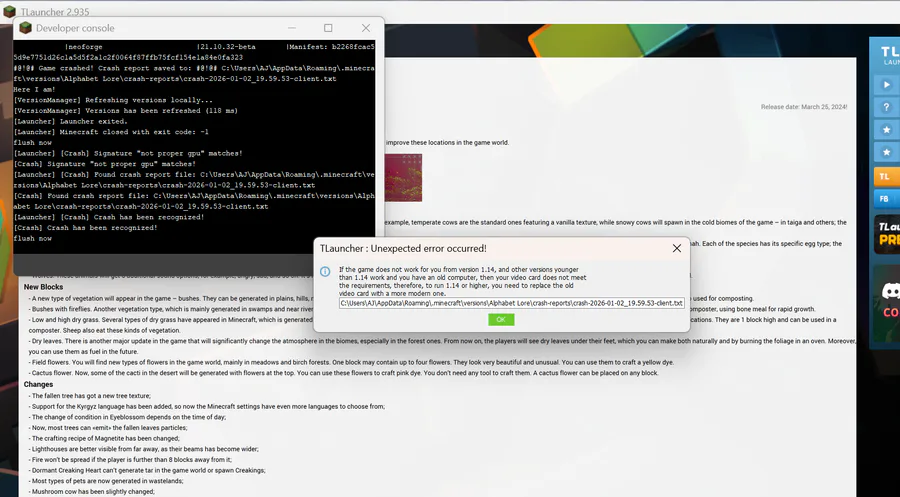Image resolution: width=900 pixels, height=497 pixels.
Task: Click the blue FB sidebar button
Action: (x=886, y=199)
